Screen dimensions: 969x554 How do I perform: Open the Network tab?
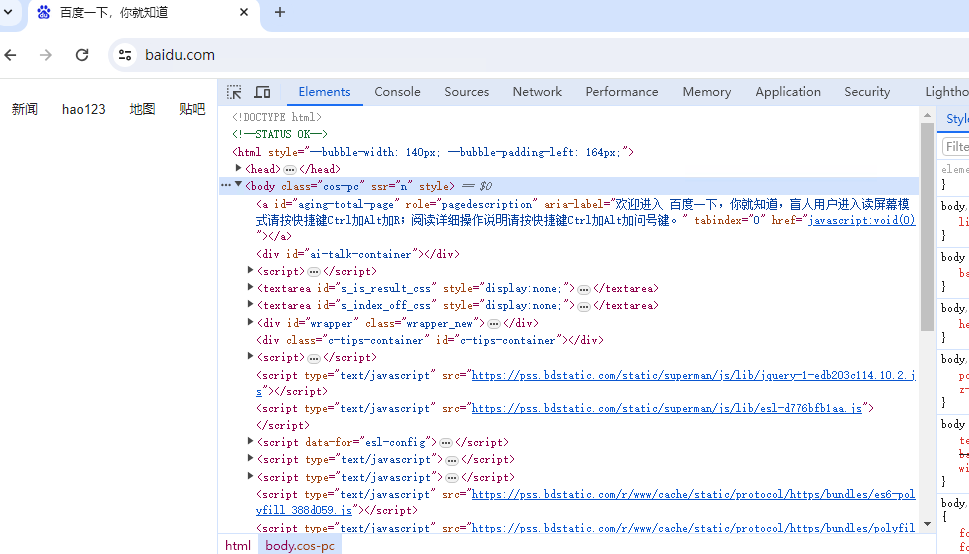537,92
